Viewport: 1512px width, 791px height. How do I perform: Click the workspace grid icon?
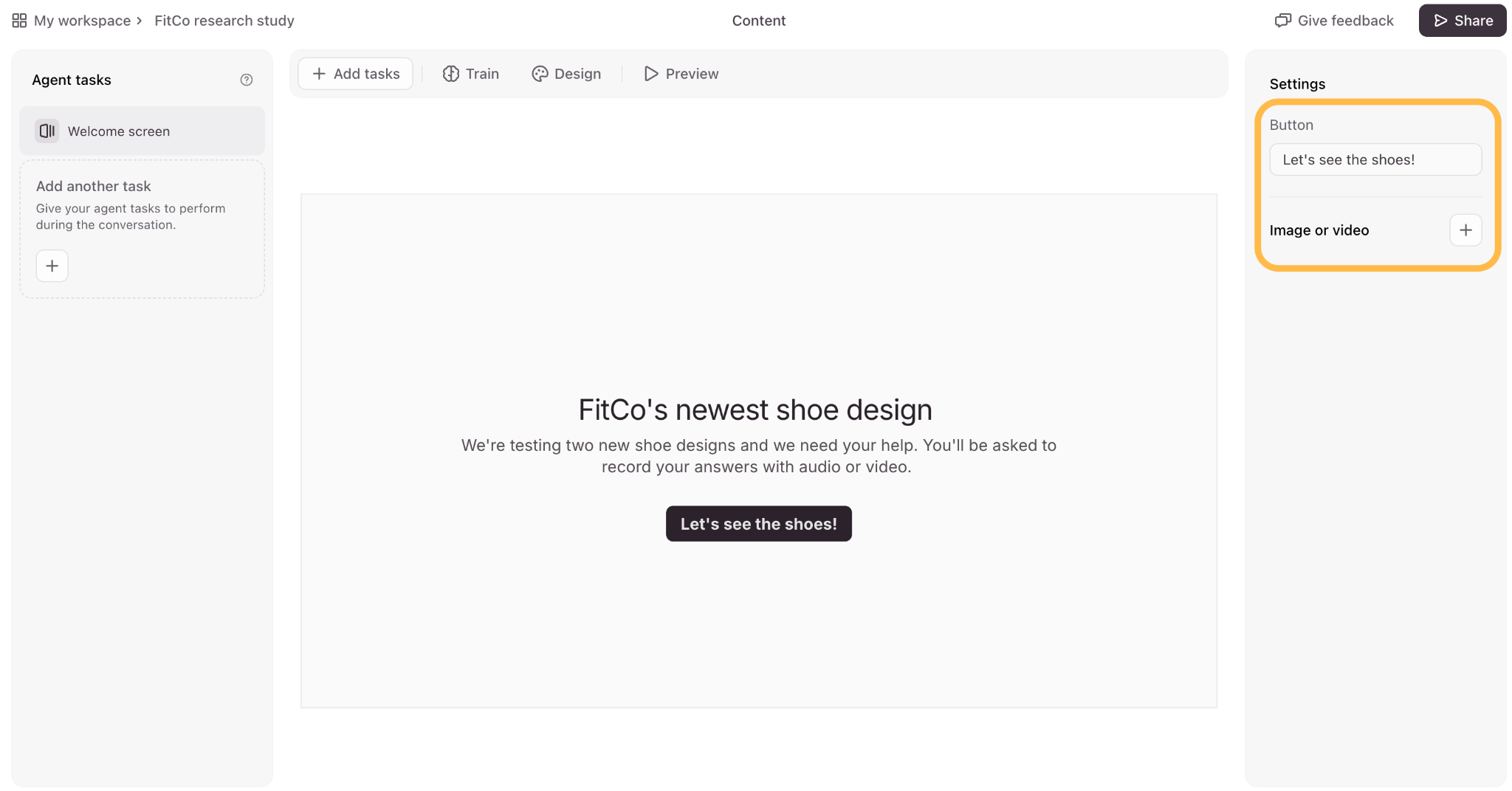click(x=20, y=21)
